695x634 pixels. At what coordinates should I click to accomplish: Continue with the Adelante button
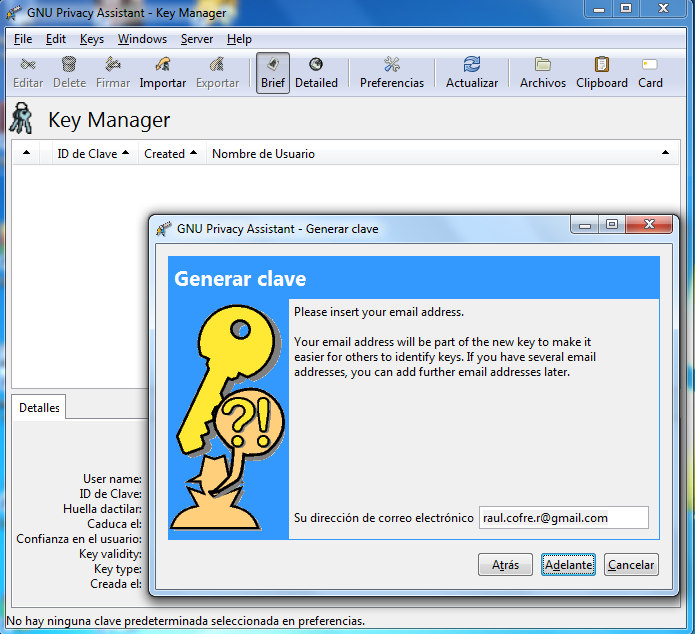(x=568, y=565)
